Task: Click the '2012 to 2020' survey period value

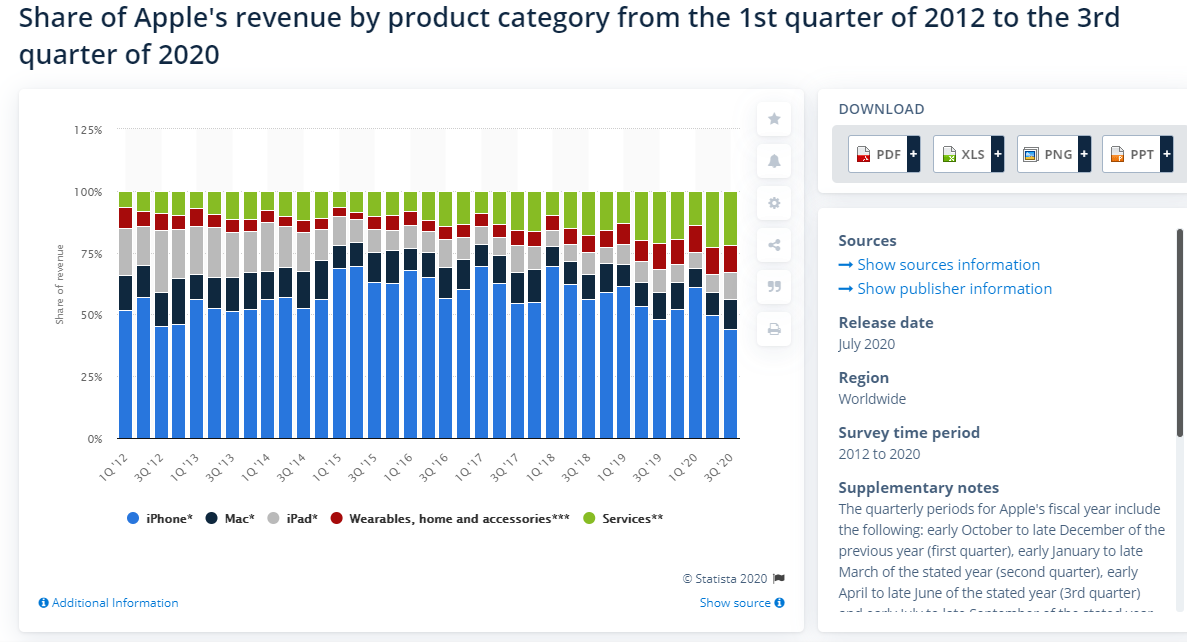Action: [880, 454]
